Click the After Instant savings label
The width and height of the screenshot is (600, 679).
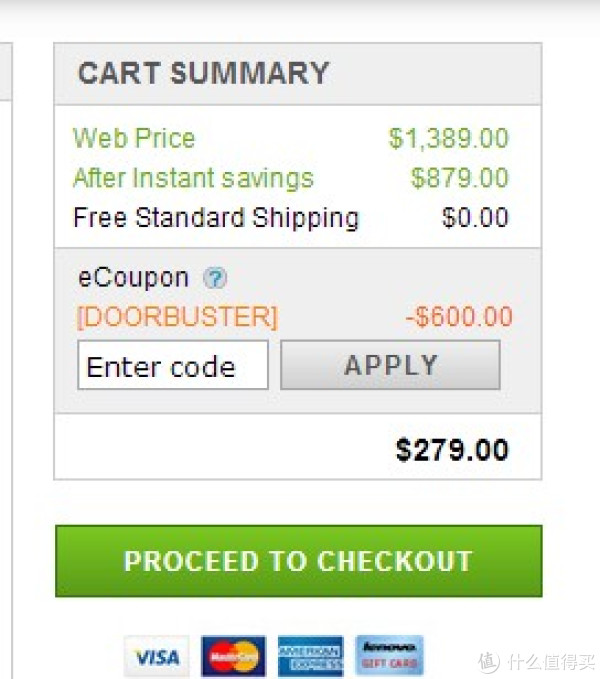coord(194,178)
